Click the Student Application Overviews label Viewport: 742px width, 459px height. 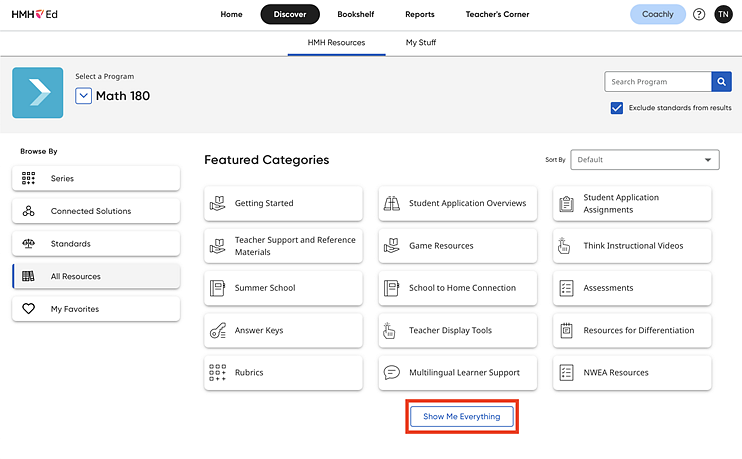468,203
